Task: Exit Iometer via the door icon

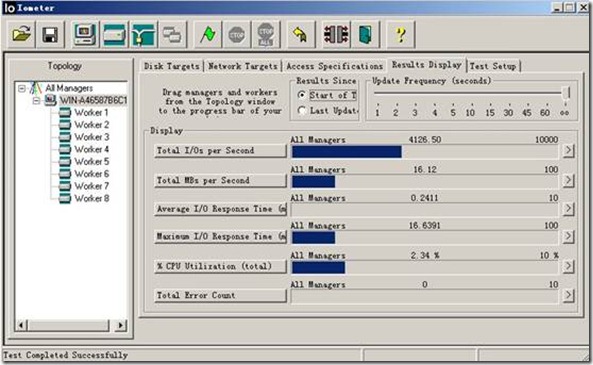Action: (x=365, y=35)
